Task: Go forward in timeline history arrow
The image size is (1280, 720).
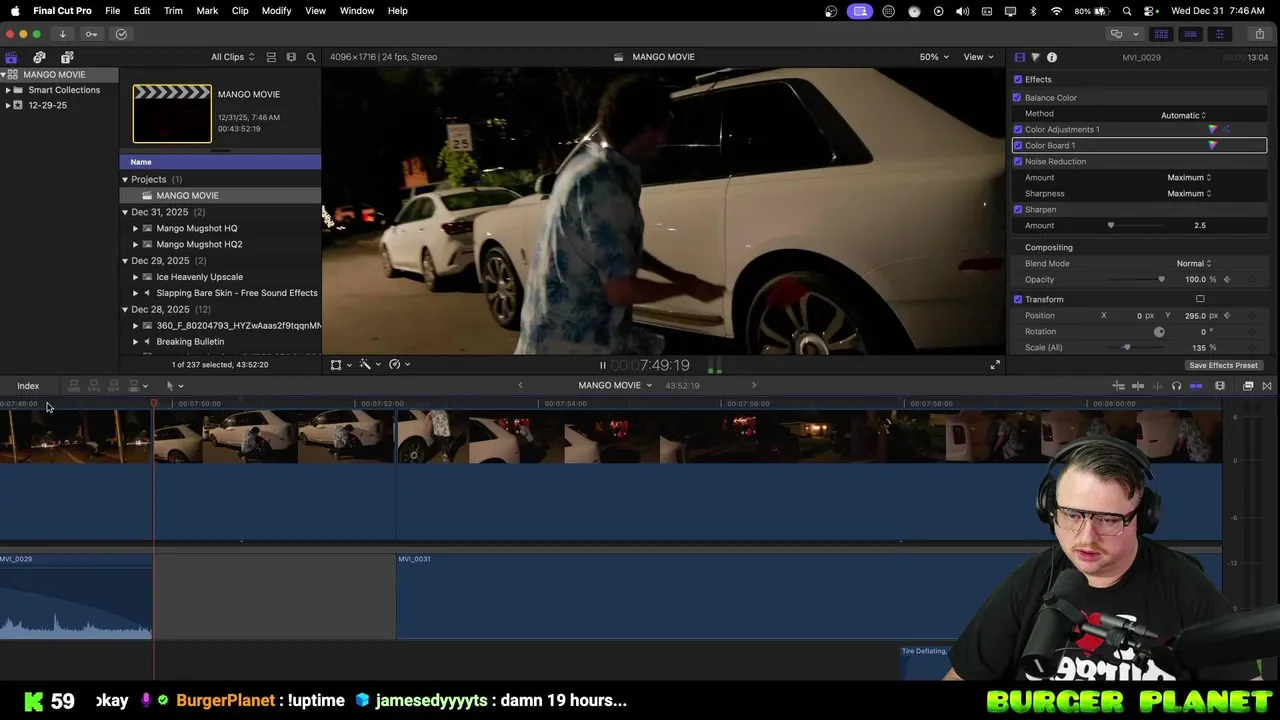Action: 754,385
